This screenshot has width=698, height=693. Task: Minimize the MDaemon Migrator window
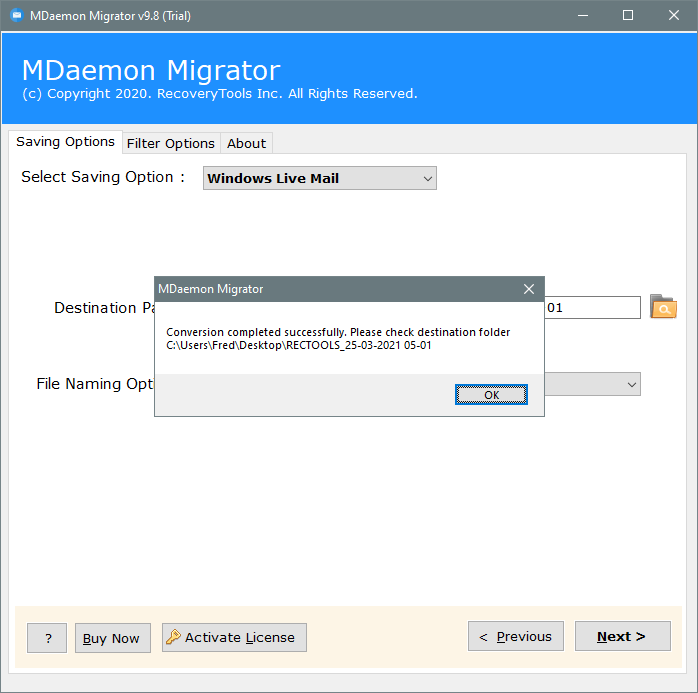click(x=583, y=16)
